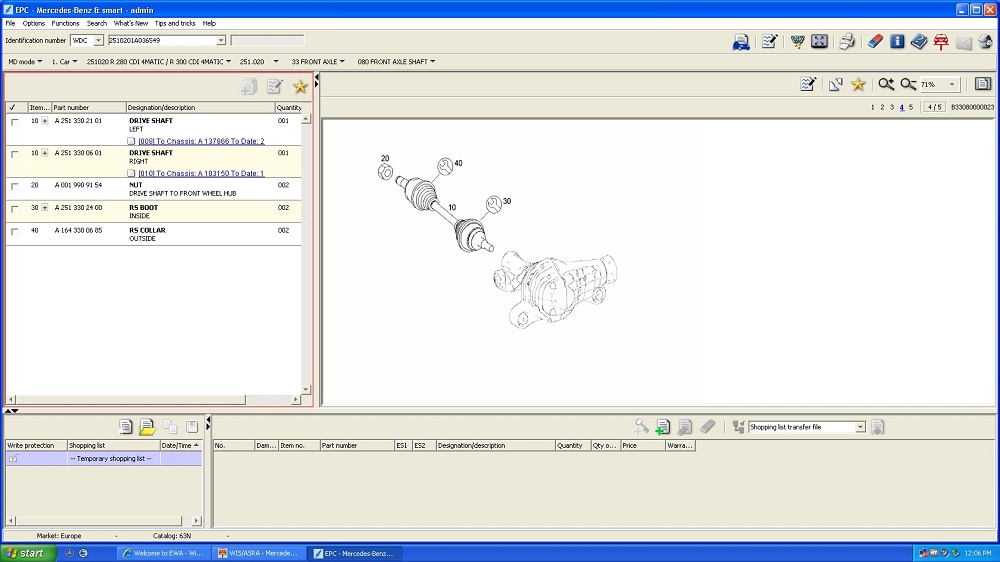Expand the plus on DRIVE SHAFT RIGHT row
Image resolution: width=1000 pixels, height=562 pixels.
[45, 153]
